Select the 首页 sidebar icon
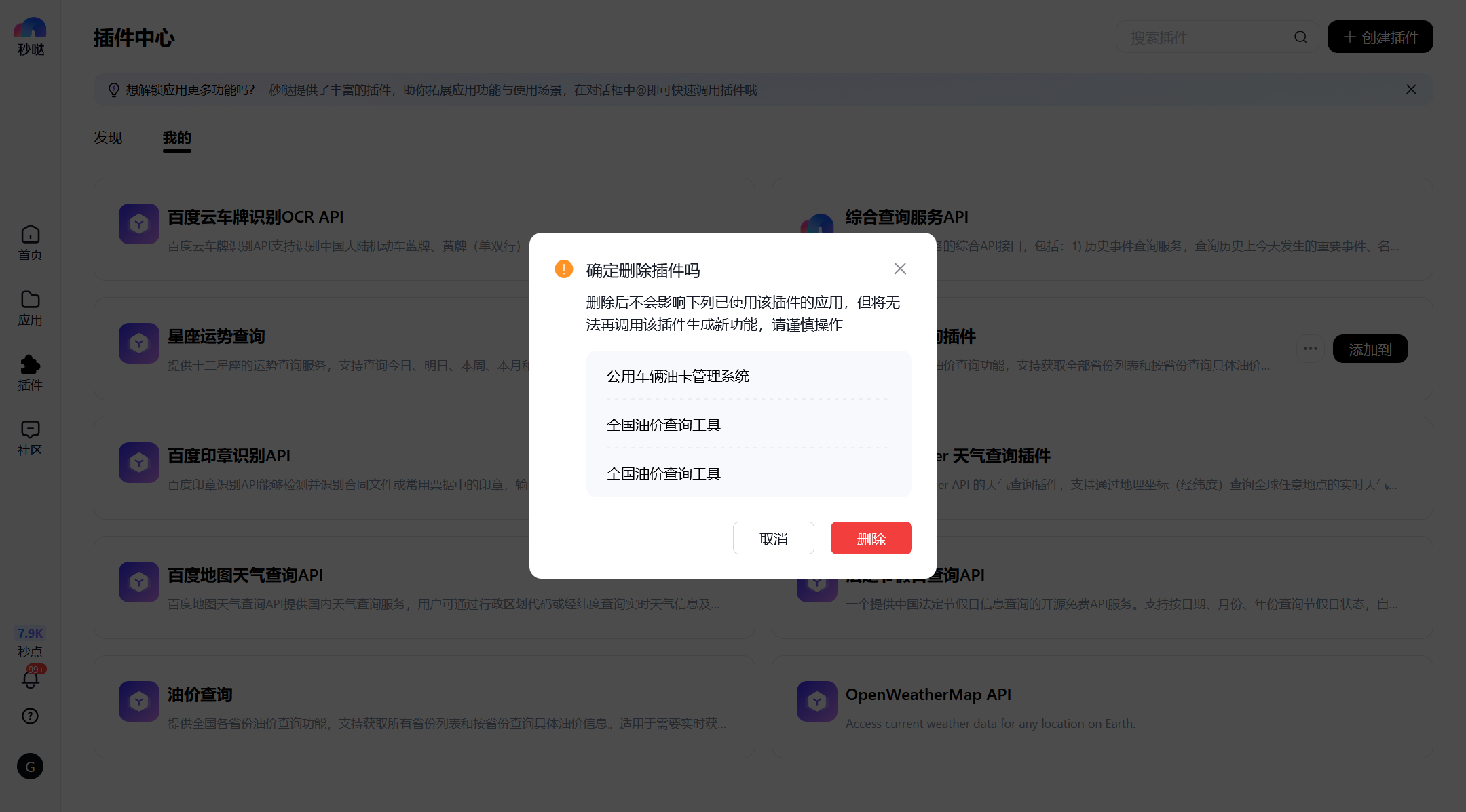1466x812 pixels. click(x=29, y=242)
